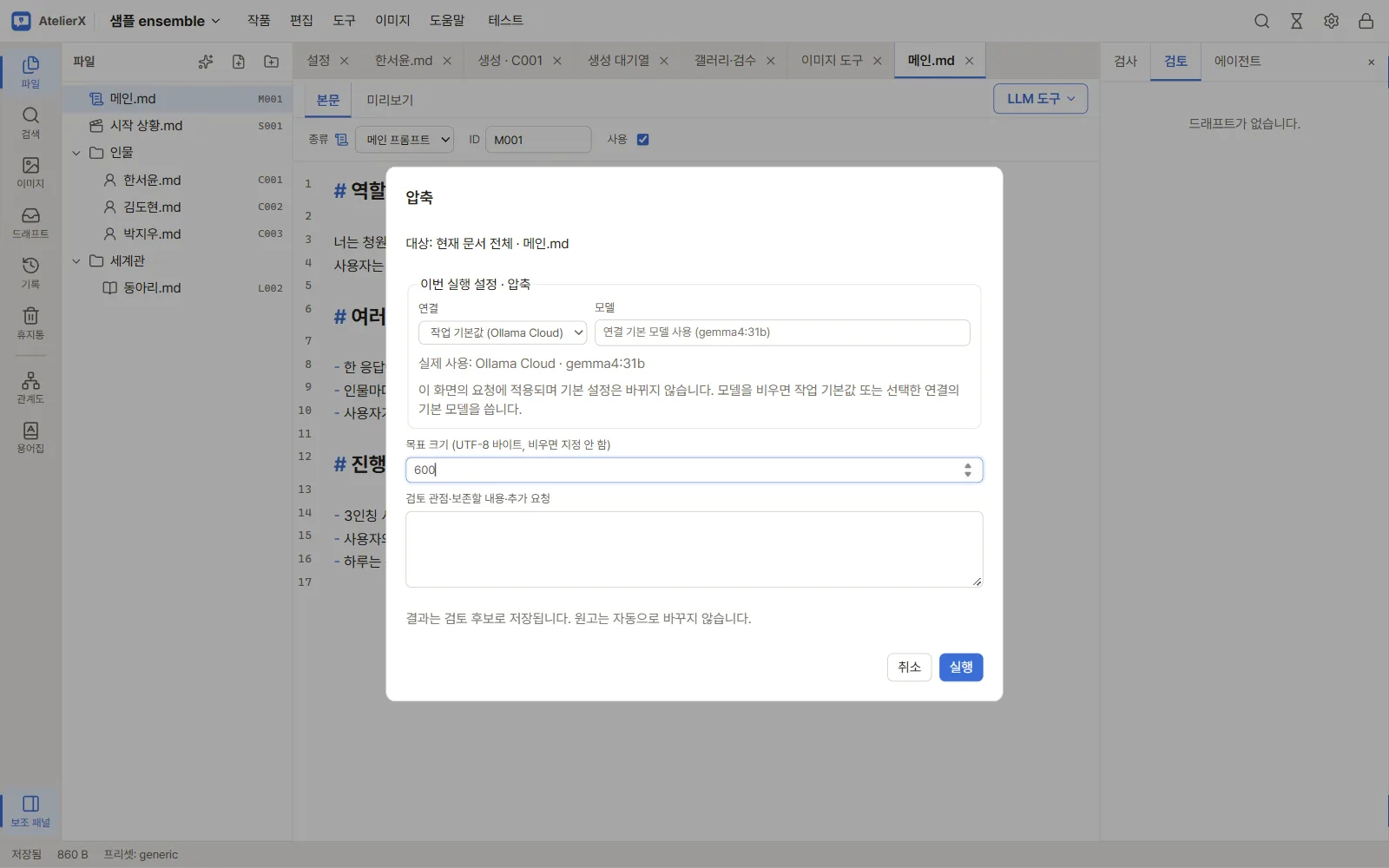The width and height of the screenshot is (1389, 868).
Task: Open the 연결 dropdown in dialog
Action: coord(503,332)
